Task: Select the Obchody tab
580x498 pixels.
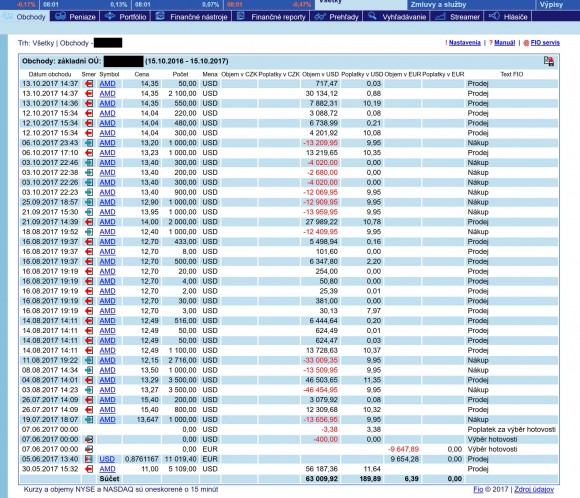Action: (25, 17)
